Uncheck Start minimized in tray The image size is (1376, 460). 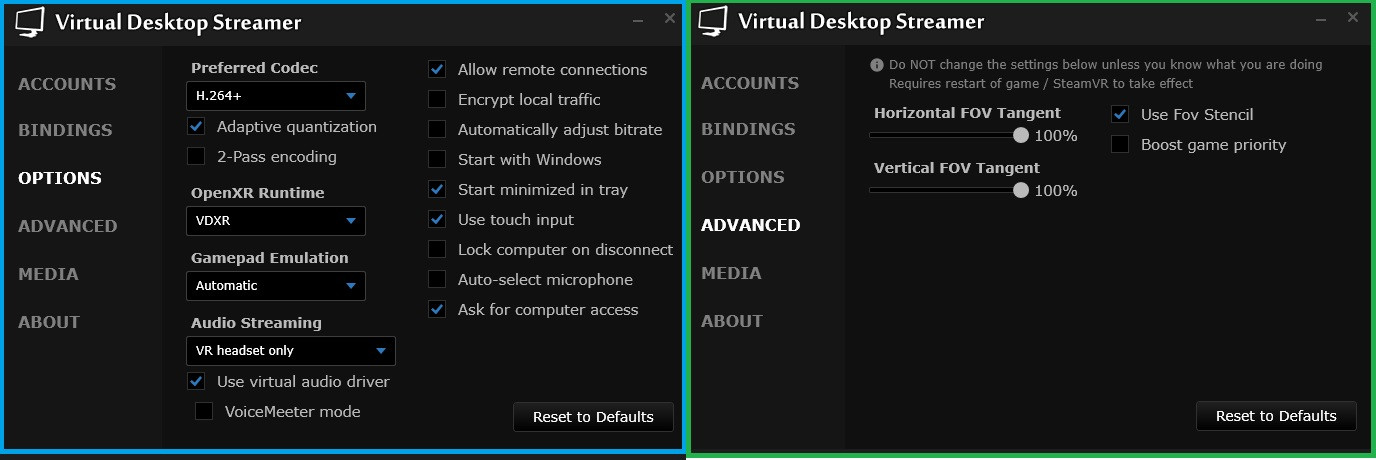[x=437, y=190]
